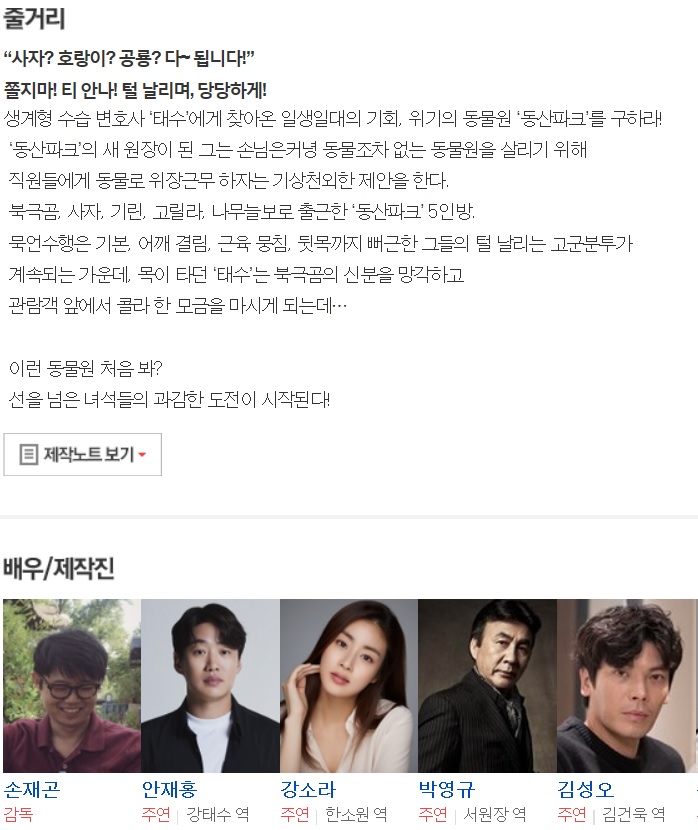Click the 배우/제작진 section heading
The image size is (698, 830).
coord(59,569)
